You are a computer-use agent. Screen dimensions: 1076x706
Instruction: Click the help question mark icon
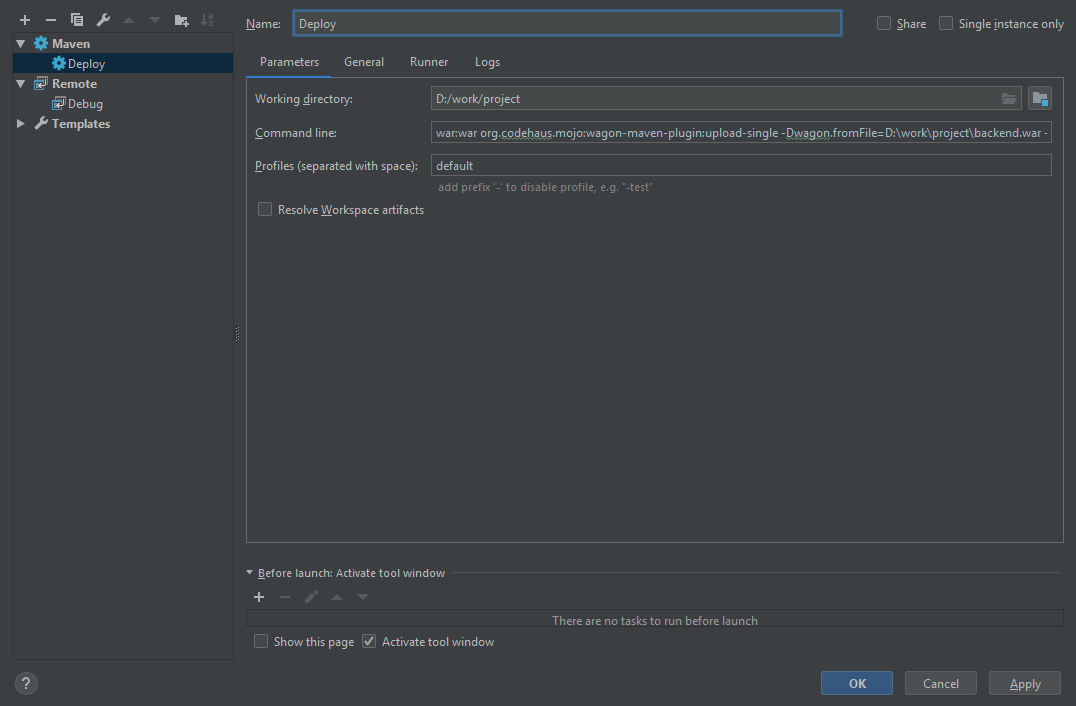(25, 683)
